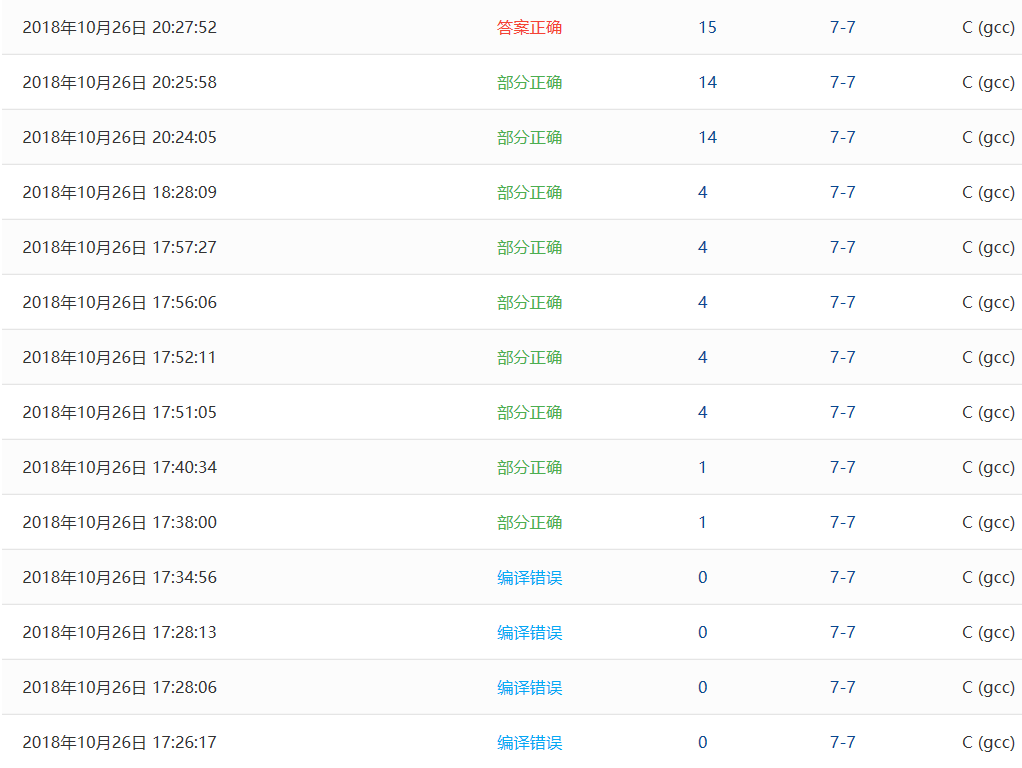1022x768 pixels.
Task: Click score 14 in the 20:25:58 row
Action: [x=707, y=82]
